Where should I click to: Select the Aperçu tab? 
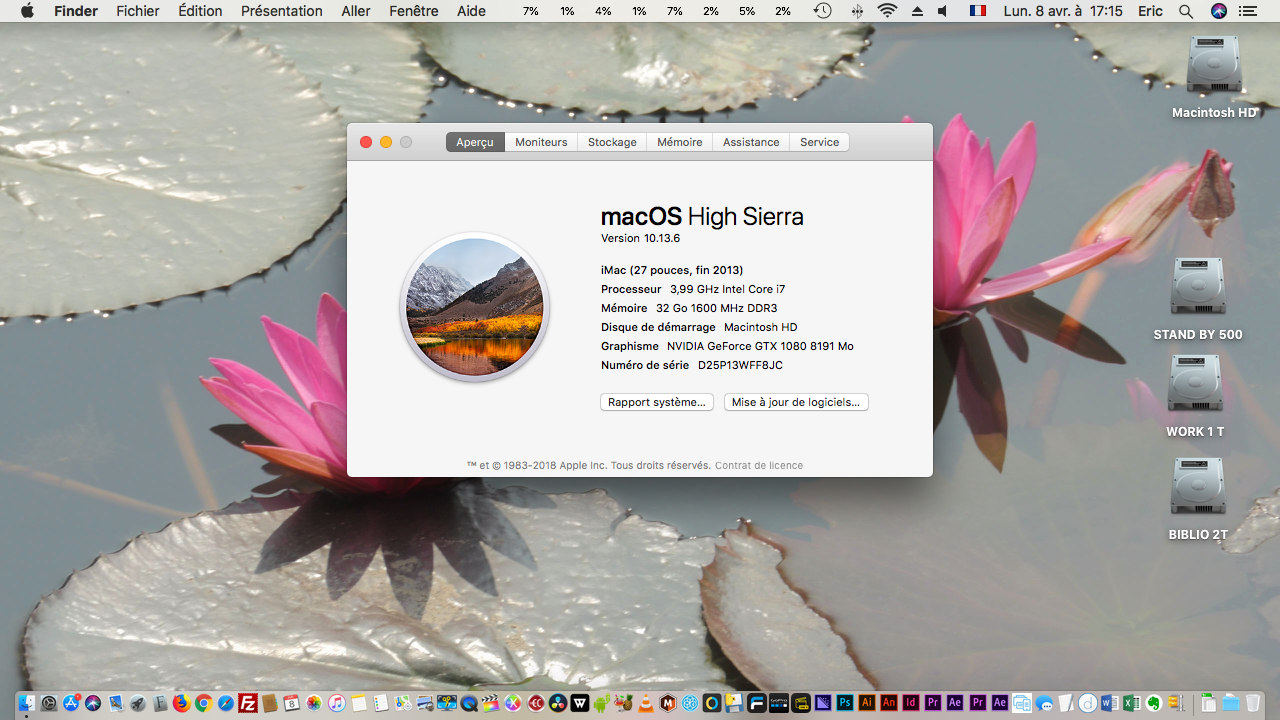475,142
